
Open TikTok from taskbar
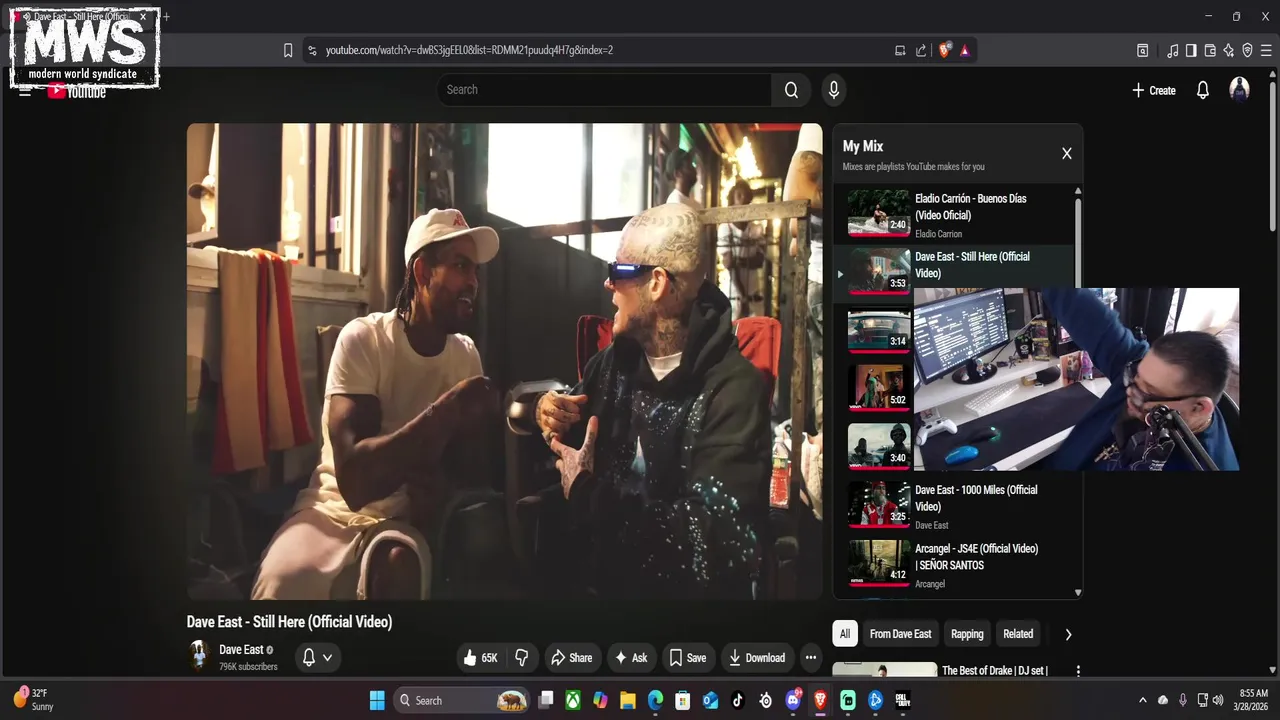tap(738, 700)
